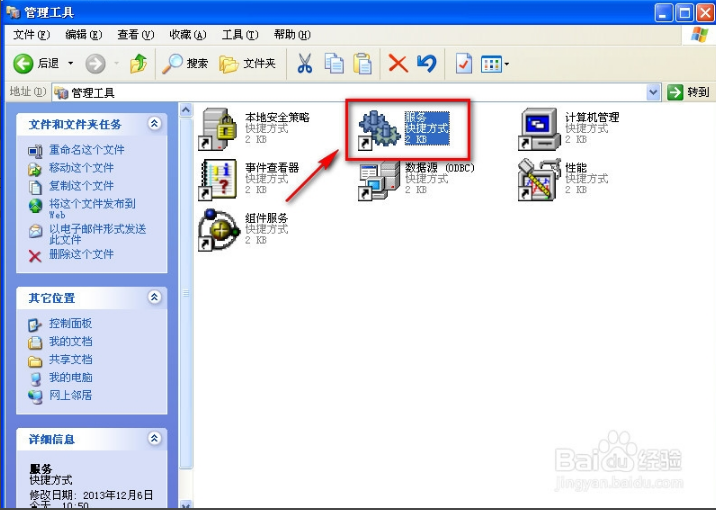The image size is (716, 510).
Task: Click the red Delete toolbar icon
Action: tap(398, 63)
